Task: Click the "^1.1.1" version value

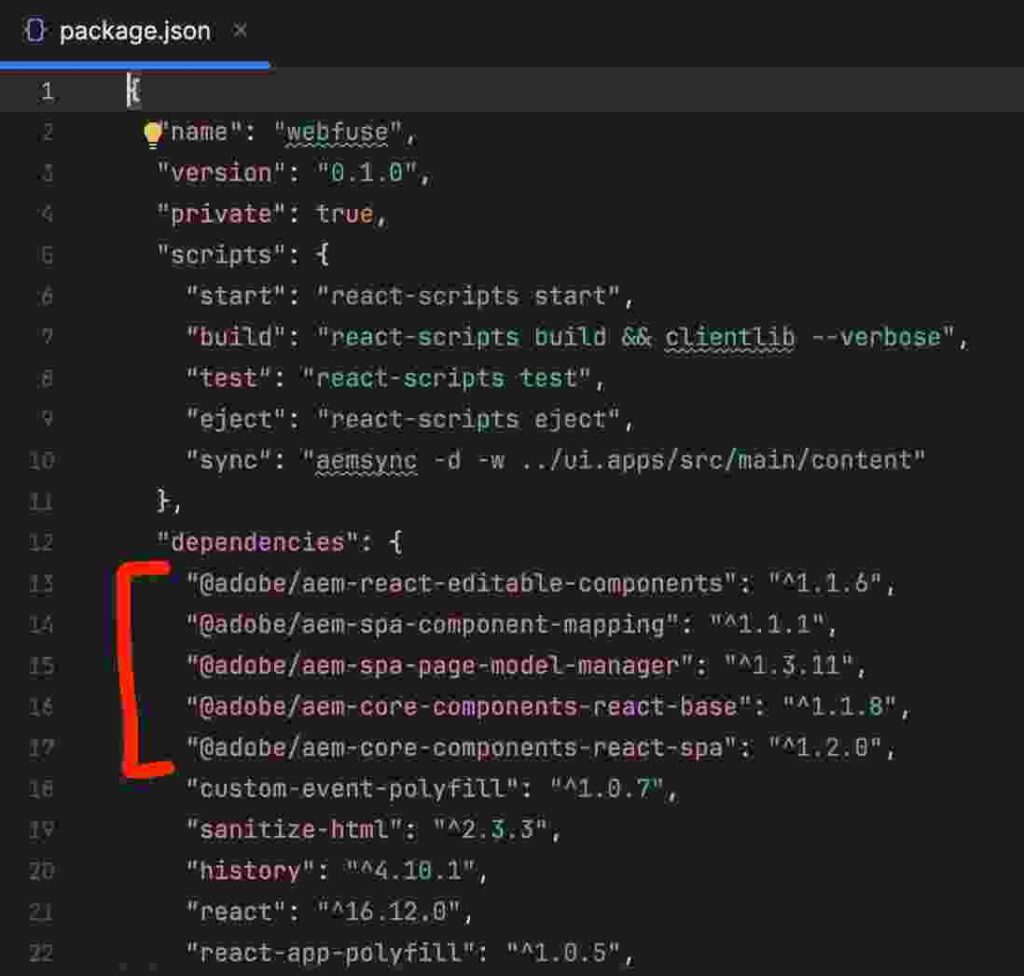Action: (x=767, y=625)
